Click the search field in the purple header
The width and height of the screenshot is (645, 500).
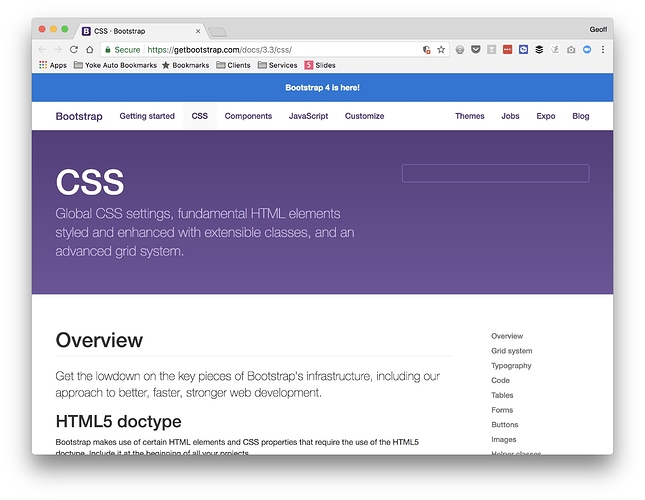click(x=495, y=174)
